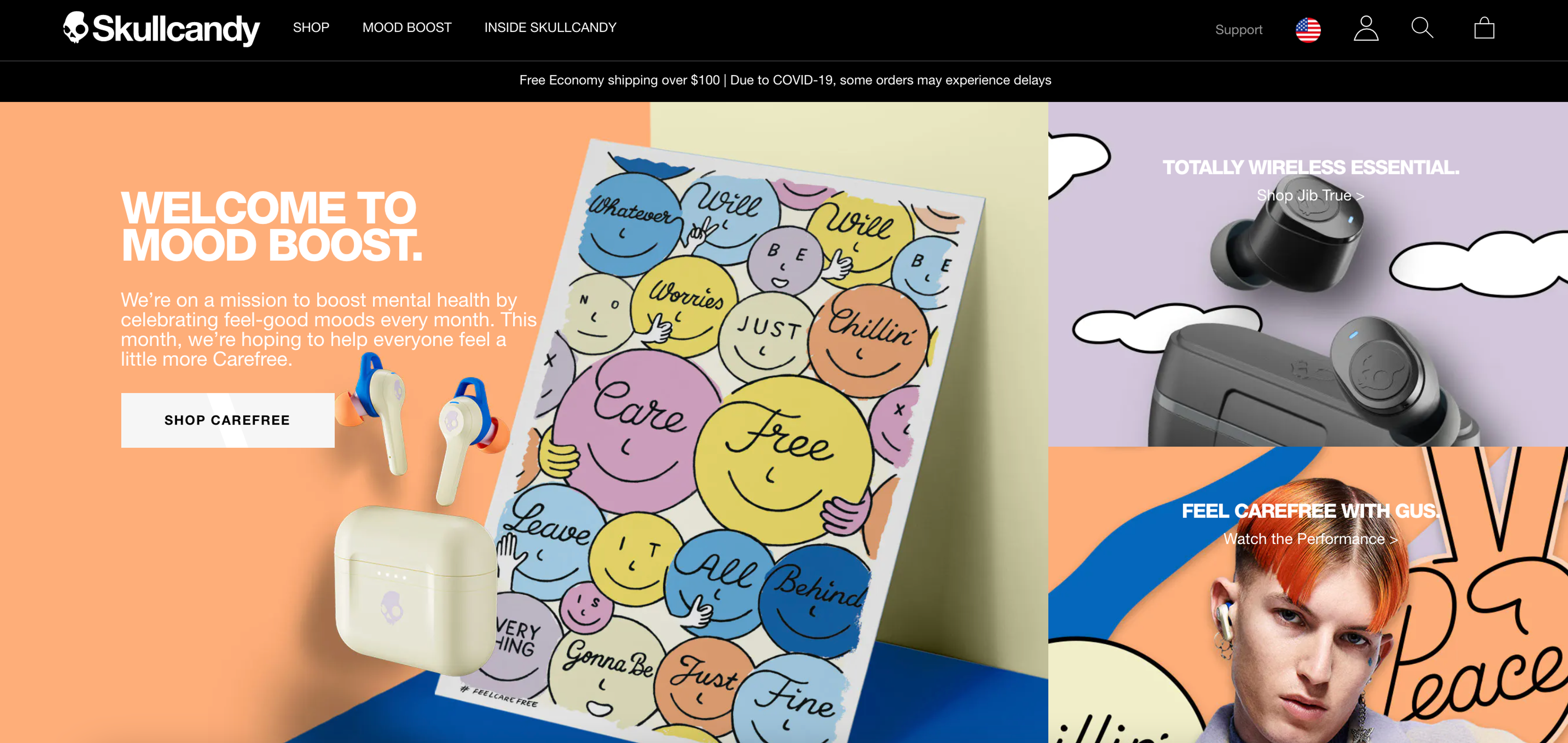Open the US flag region selector
1568x743 pixels.
pos(1307,29)
